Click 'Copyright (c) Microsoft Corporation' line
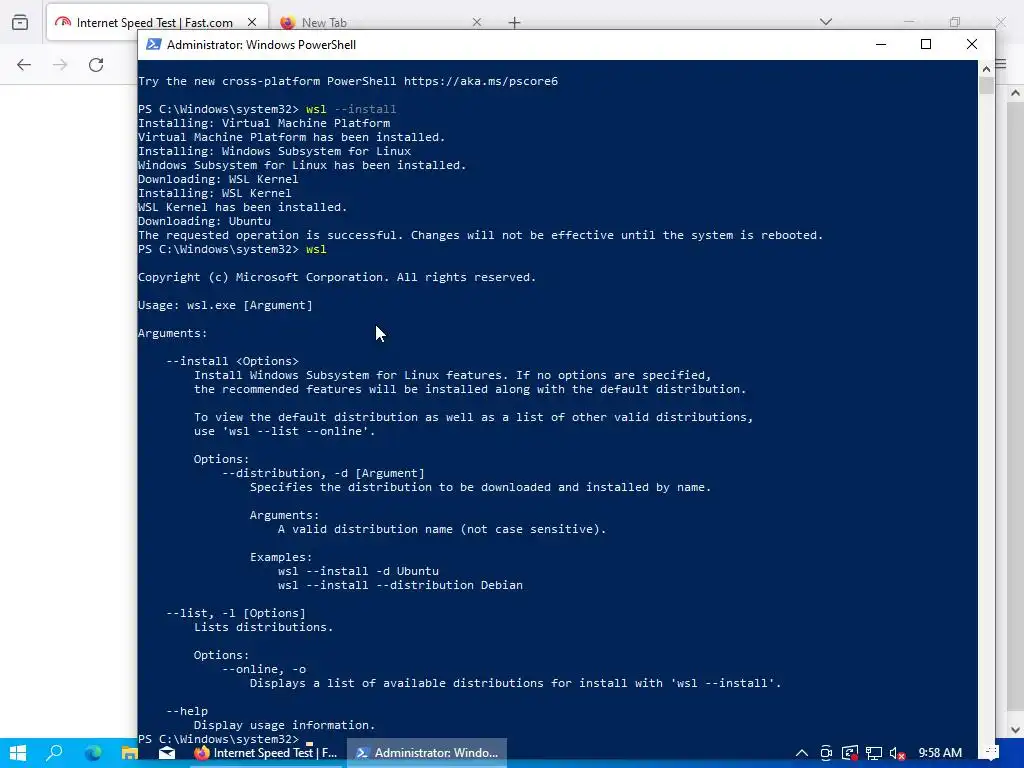 (337, 278)
